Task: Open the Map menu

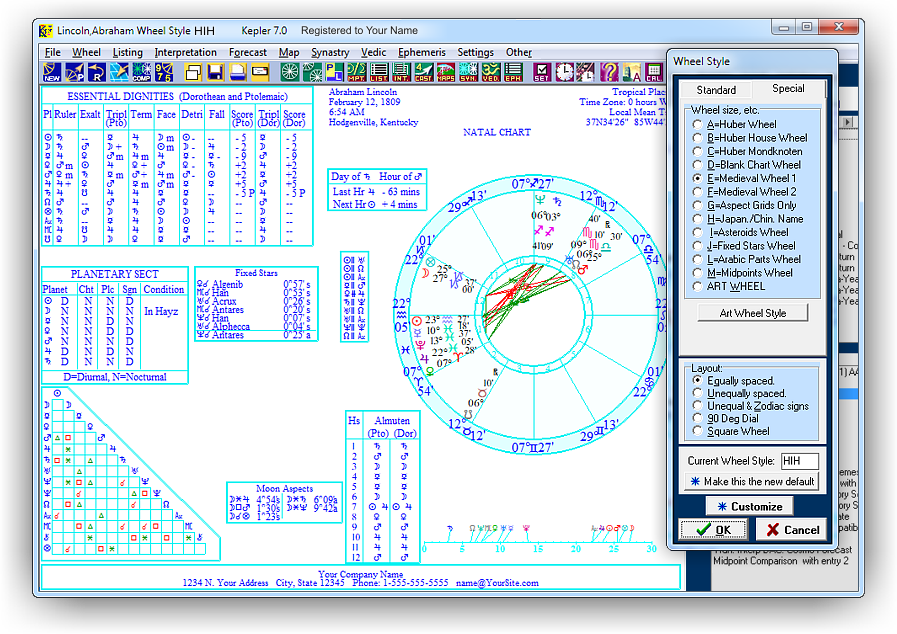Action: pos(289,52)
